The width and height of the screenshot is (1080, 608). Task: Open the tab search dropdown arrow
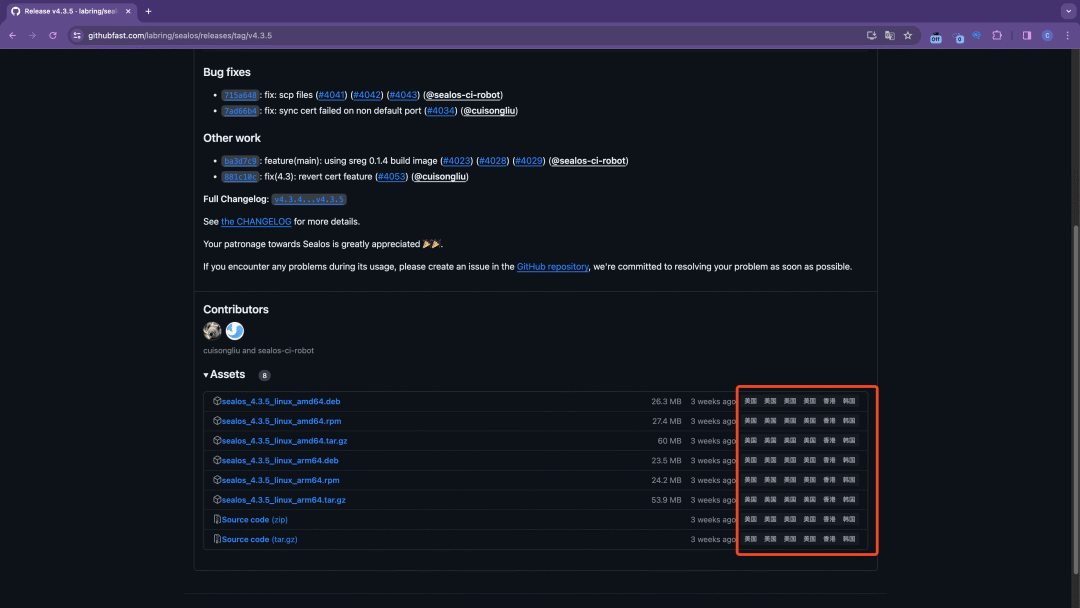coord(1068,11)
